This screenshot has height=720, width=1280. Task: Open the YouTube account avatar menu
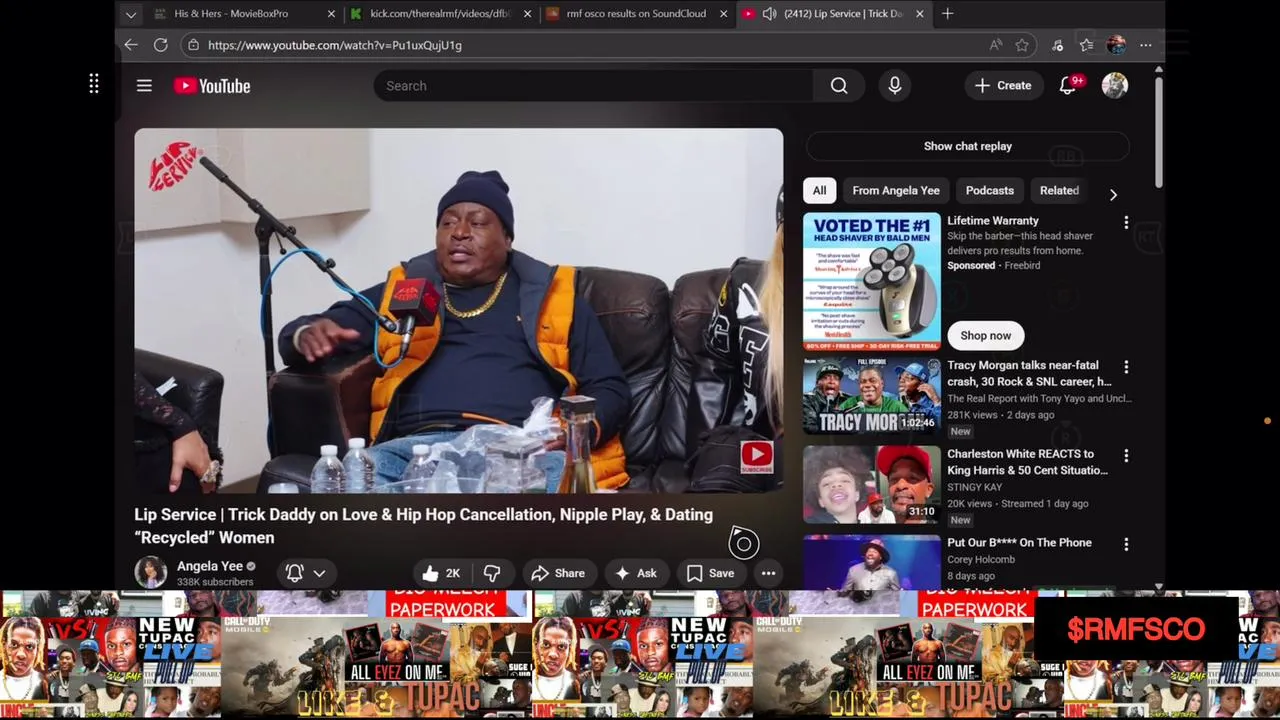coord(1115,86)
